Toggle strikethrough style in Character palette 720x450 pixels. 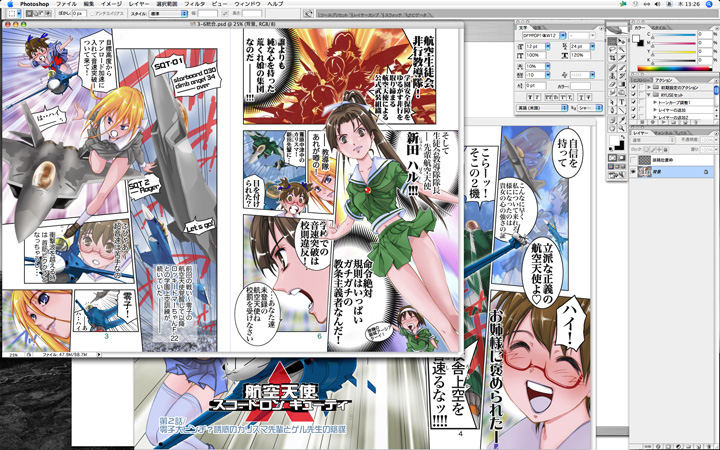(589, 97)
